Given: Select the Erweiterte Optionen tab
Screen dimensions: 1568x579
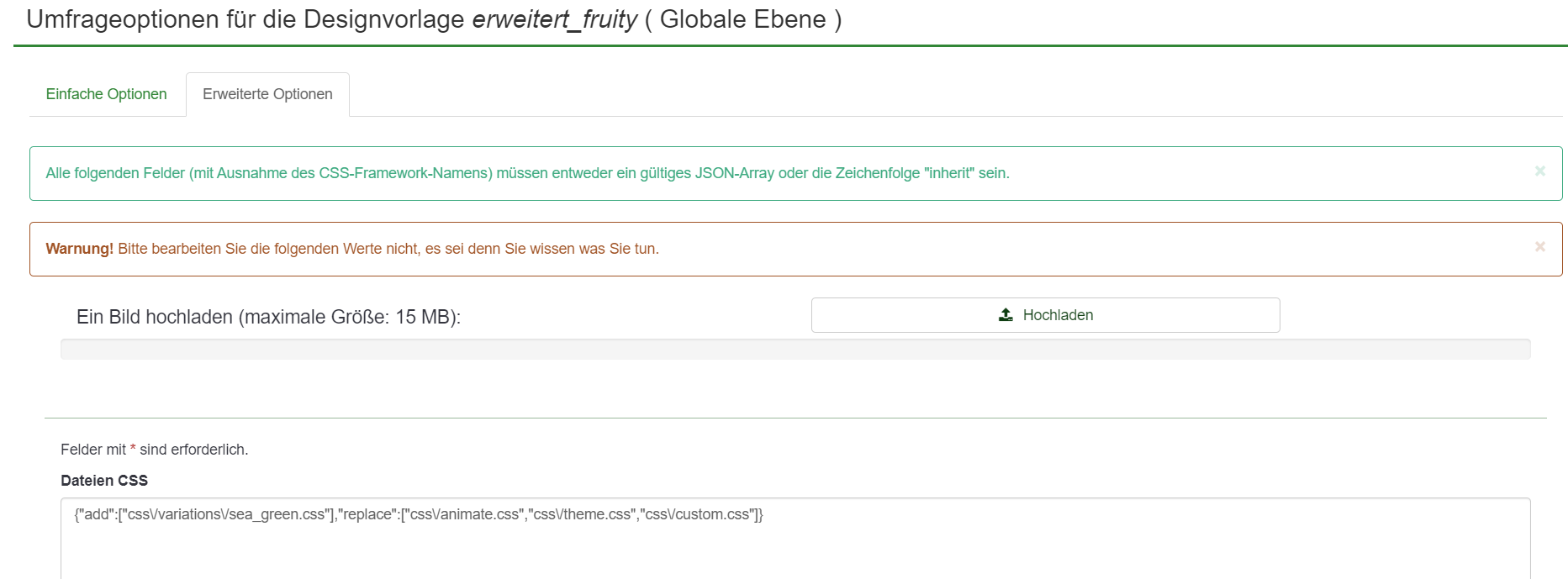Looking at the screenshot, I should (267, 94).
